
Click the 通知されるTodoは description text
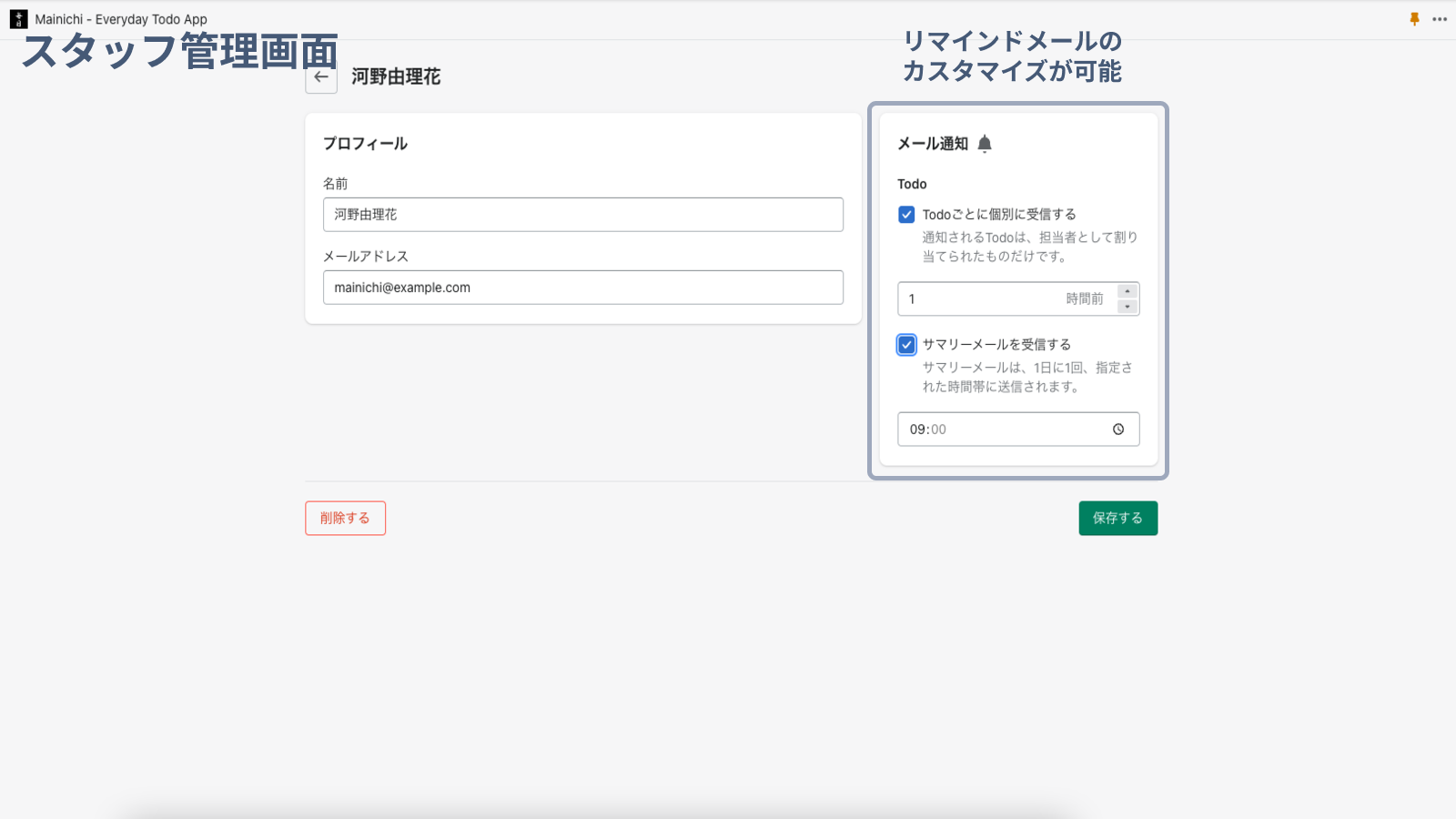coord(1030,247)
